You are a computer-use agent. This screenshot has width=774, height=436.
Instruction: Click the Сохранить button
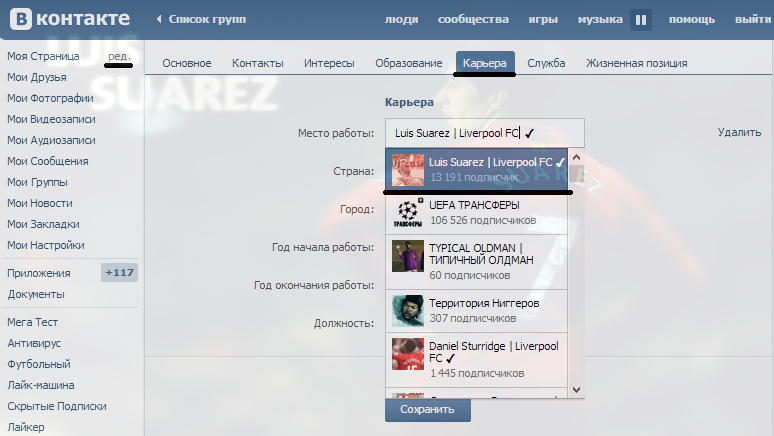pos(427,410)
